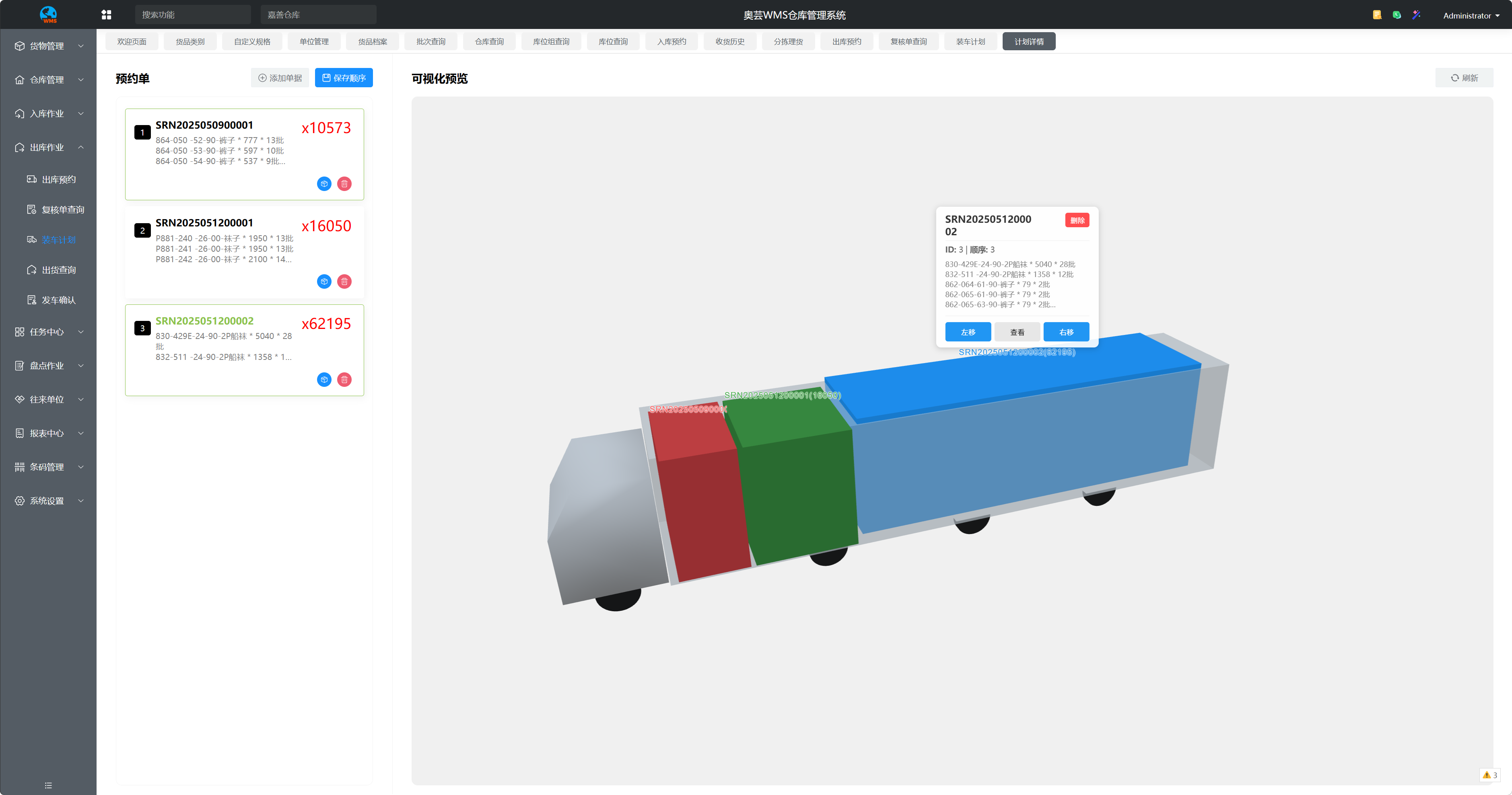Open the app grid icon in the top bar
Image resolution: width=1512 pixels, height=795 pixels.
(x=106, y=14)
